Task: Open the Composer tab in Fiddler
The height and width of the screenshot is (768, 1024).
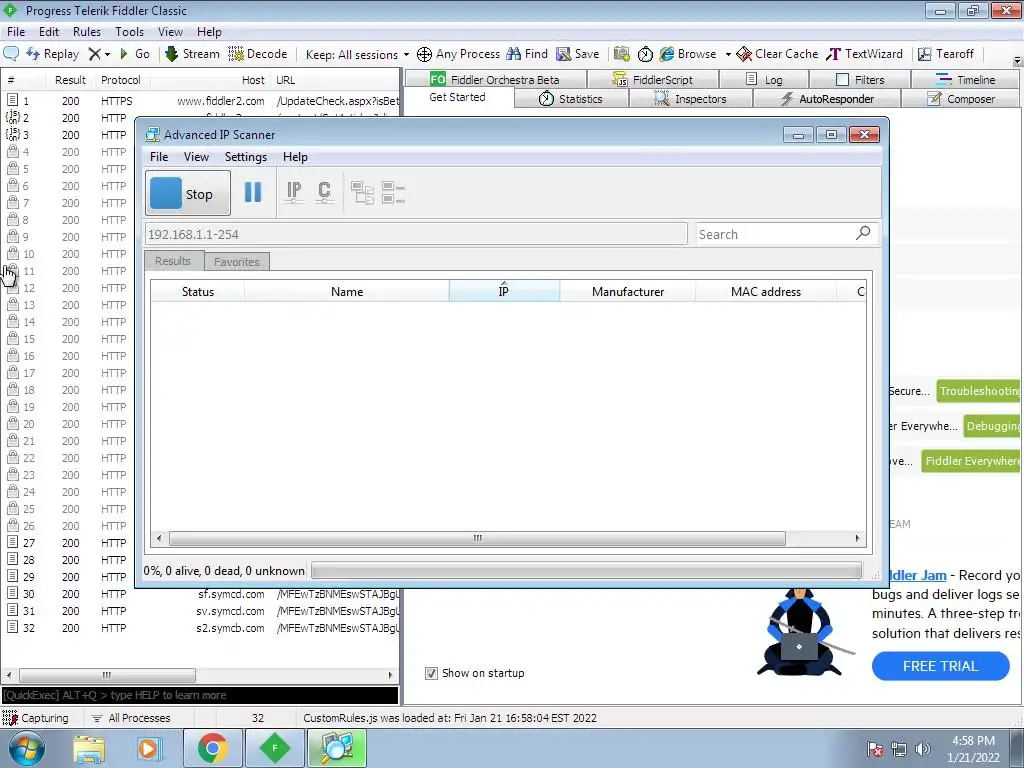Action: (961, 99)
